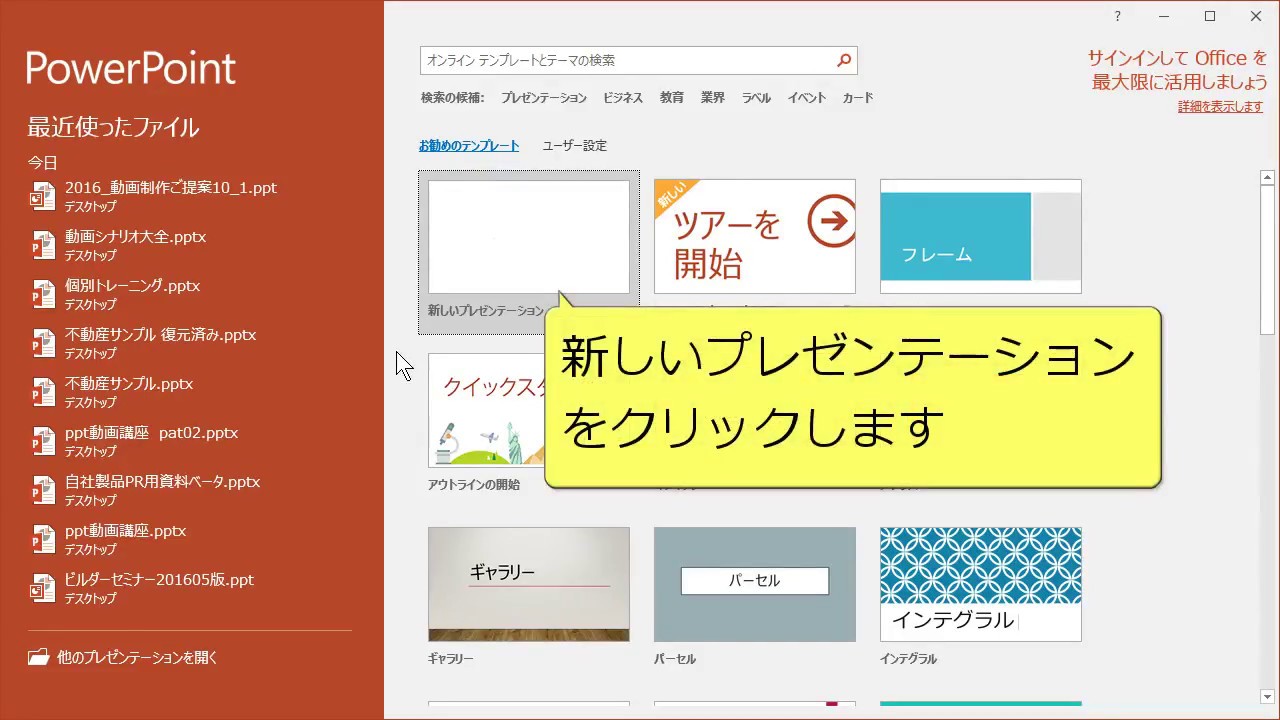Select suggested search ラベル

pyautogui.click(x=756, y=98)
